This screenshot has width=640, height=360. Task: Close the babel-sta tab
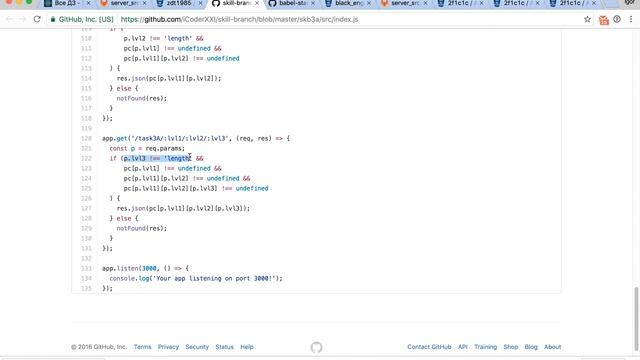pyautogui.click(x=313, y=3)
